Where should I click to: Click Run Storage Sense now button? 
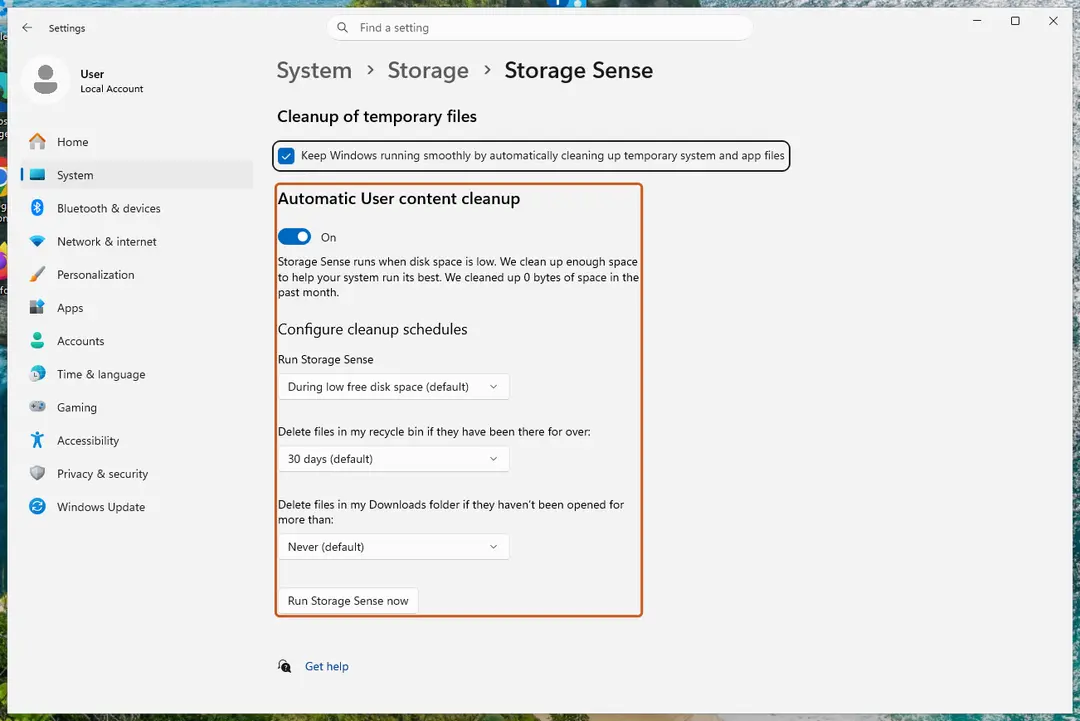[x=348, y=600]
